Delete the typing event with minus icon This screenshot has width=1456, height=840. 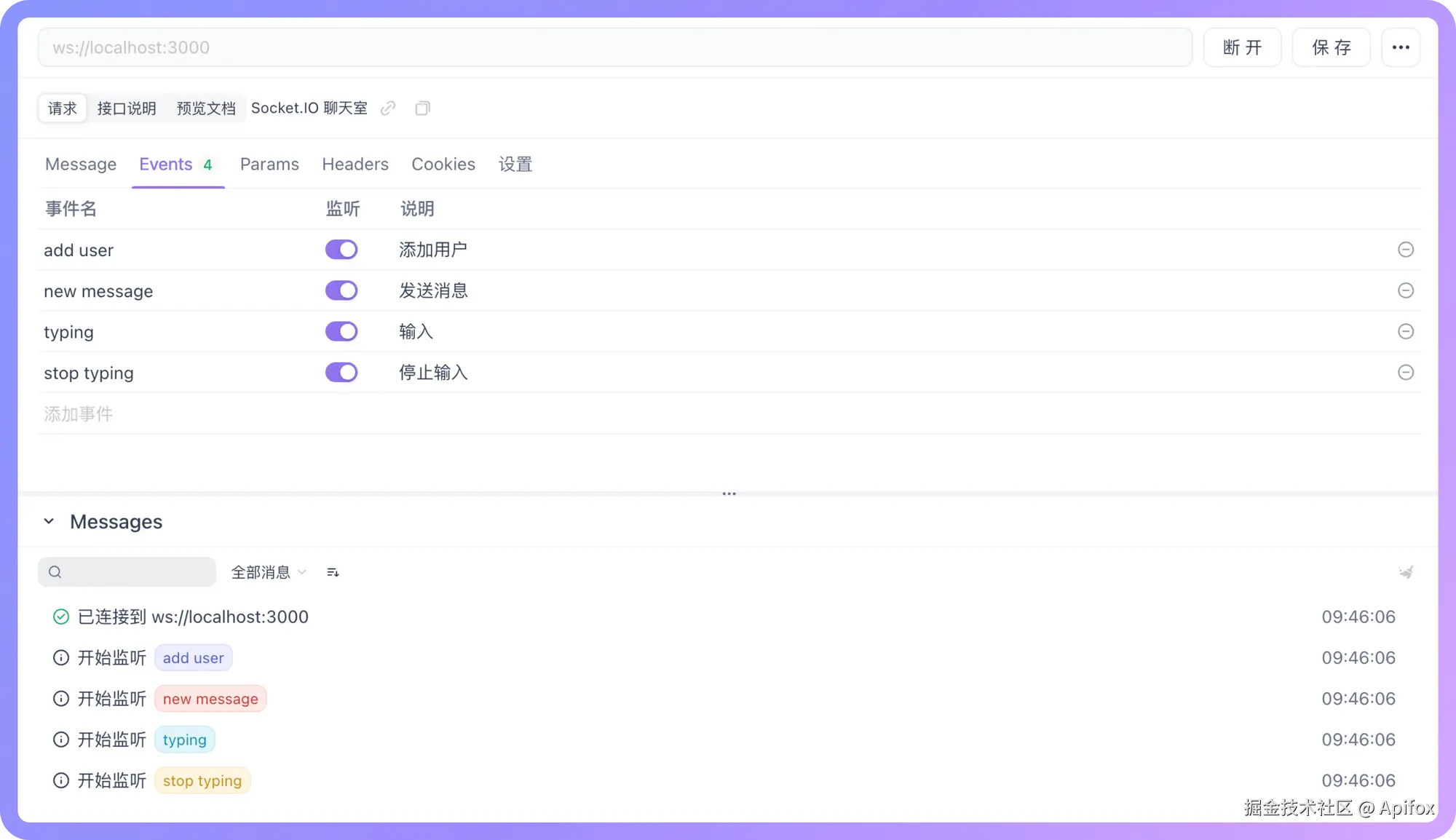coord(1405,331)
